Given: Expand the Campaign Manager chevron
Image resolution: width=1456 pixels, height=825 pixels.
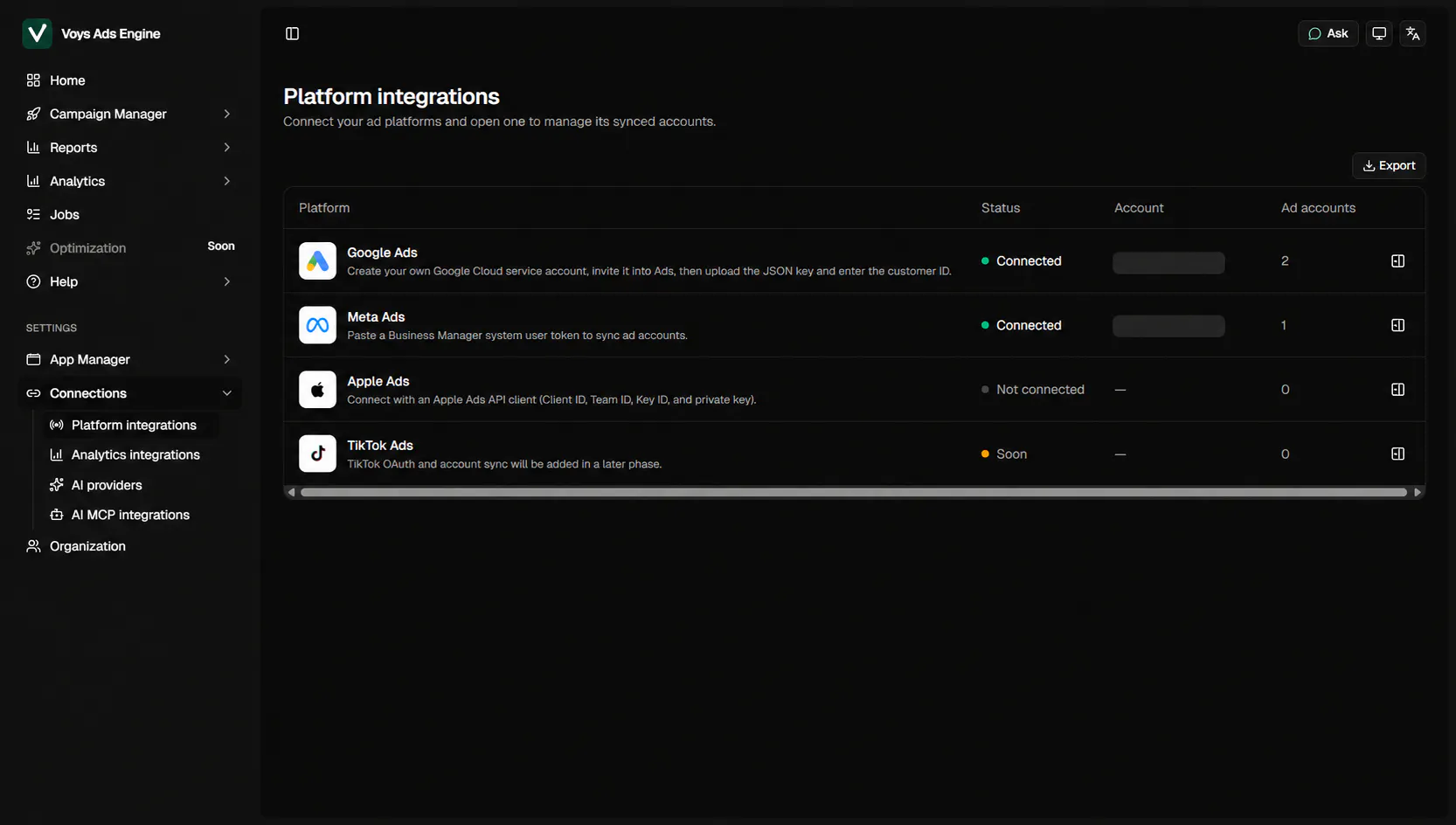Looking at the screenshot, I should [227, 114].
